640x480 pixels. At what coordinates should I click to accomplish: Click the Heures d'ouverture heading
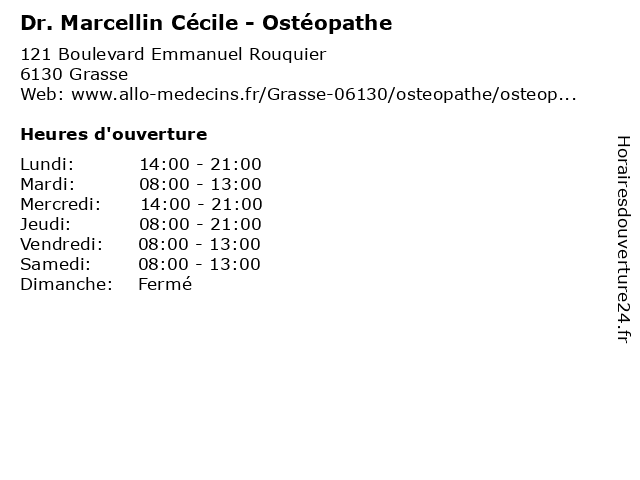113,134
